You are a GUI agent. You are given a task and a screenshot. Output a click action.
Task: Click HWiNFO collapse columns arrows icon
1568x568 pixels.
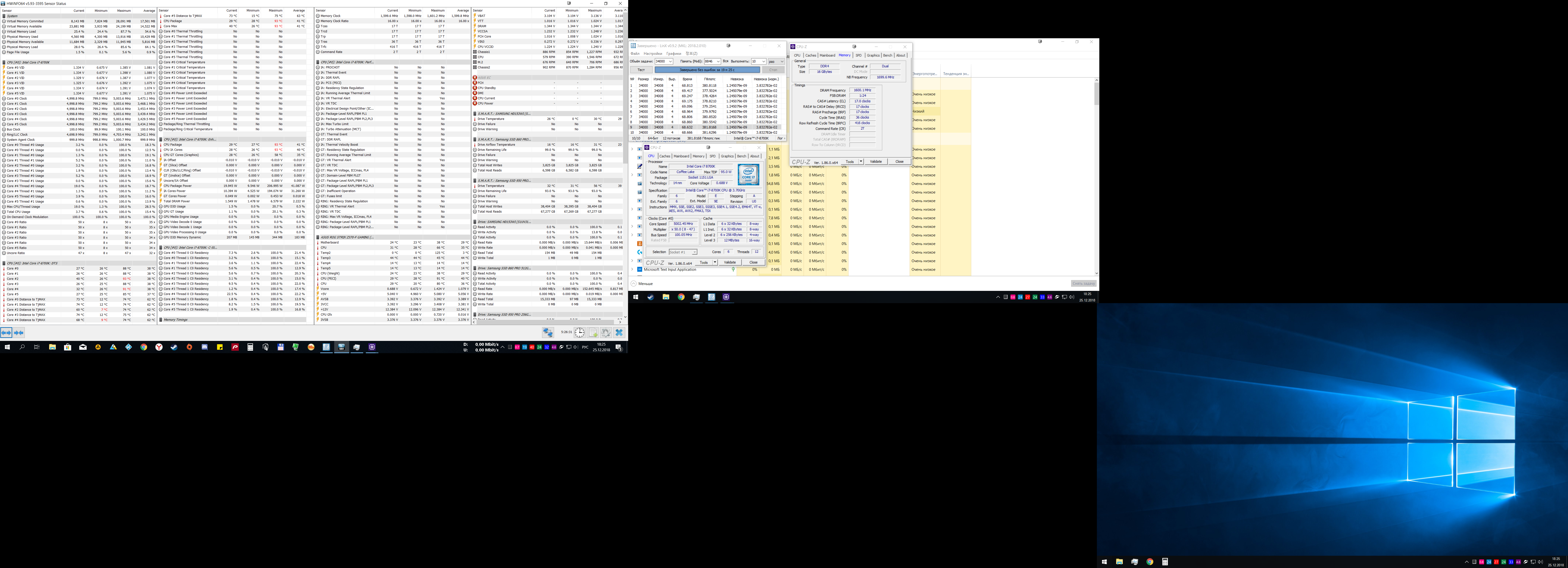click(19, 333)
